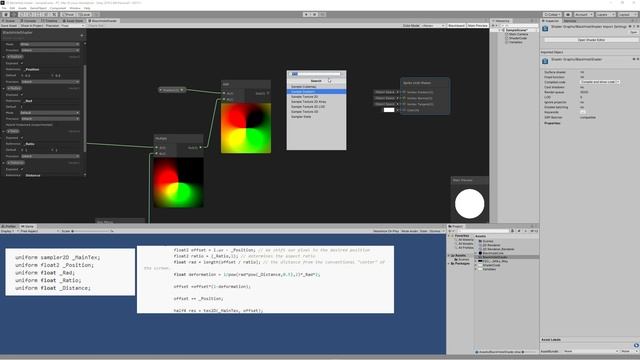Click the Show In Project button
Viewport: 640px width, 360px height.
coord(31,25)
